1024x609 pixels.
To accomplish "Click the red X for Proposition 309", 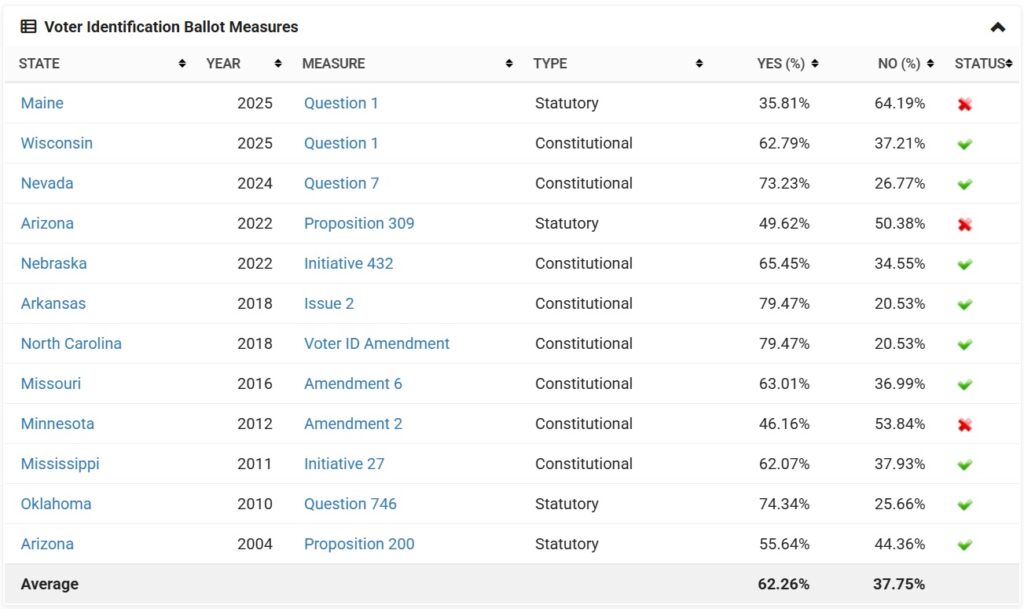I will [x=965, y=224].
